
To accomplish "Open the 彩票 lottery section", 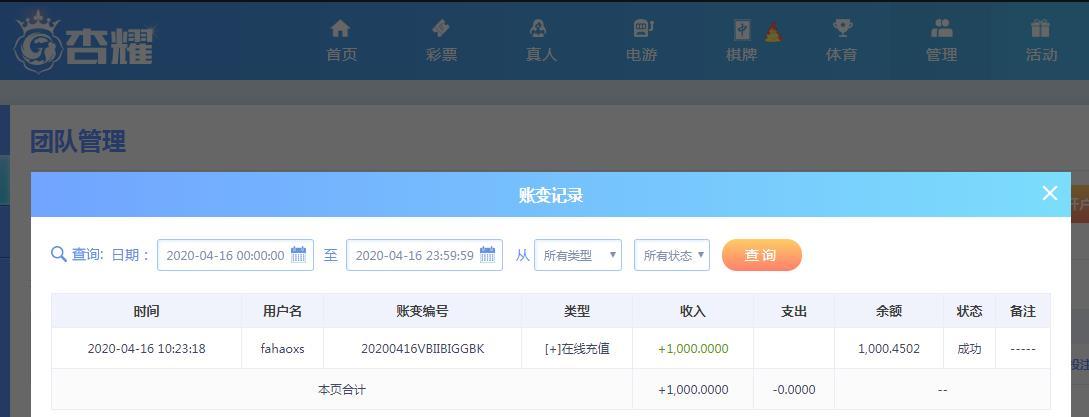I will [442, 54].
